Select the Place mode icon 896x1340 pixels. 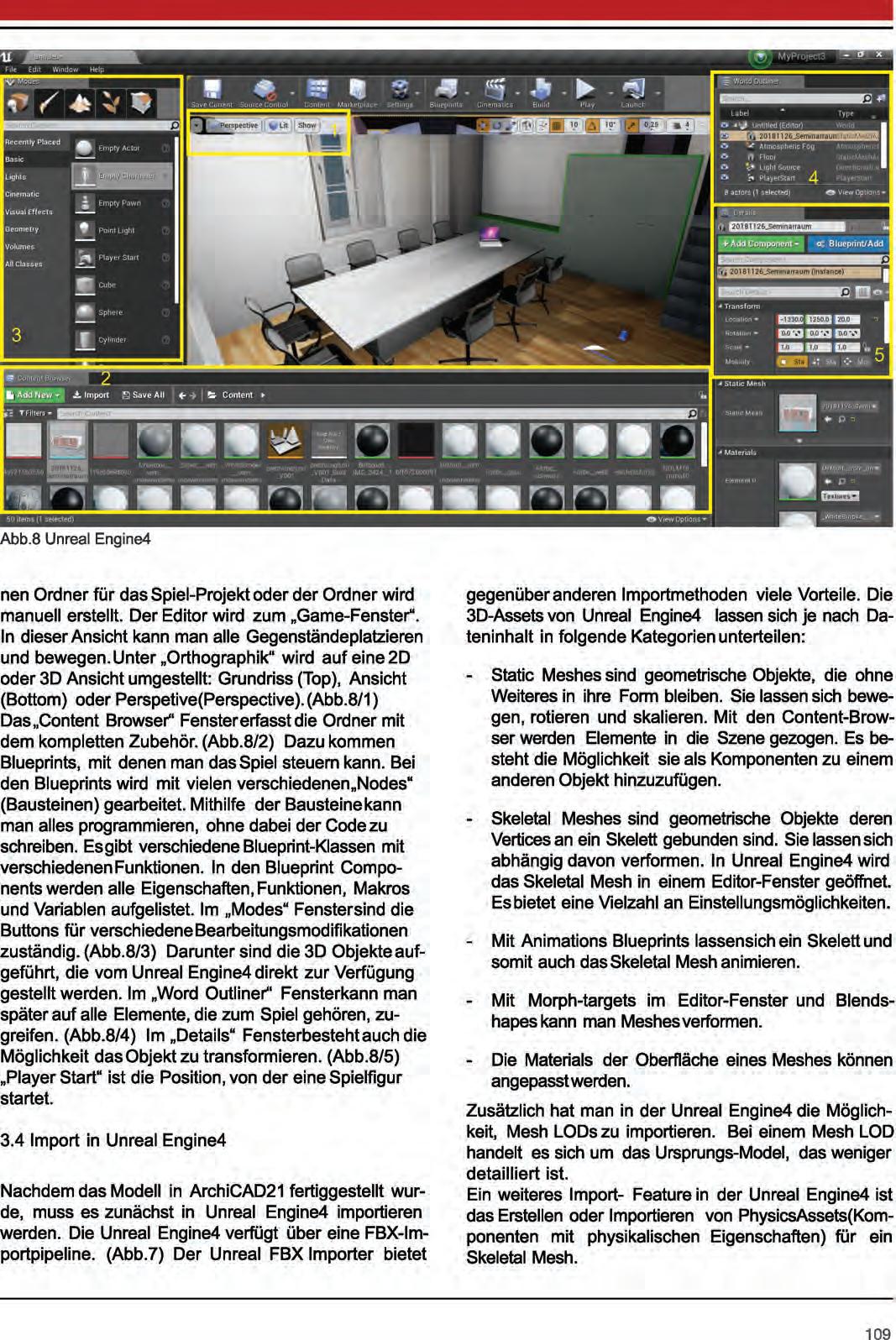pos(18,102)
